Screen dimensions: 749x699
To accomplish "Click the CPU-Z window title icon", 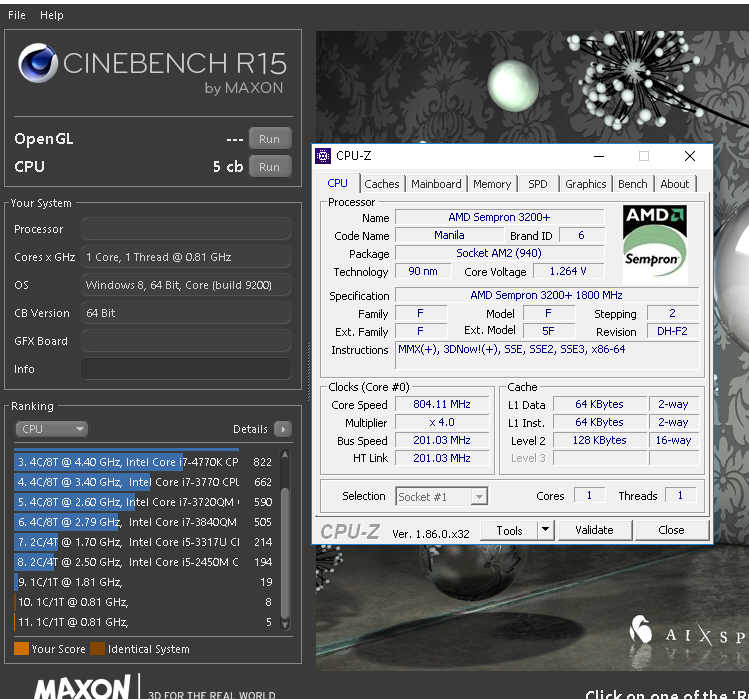I will [x=323, y=156].
